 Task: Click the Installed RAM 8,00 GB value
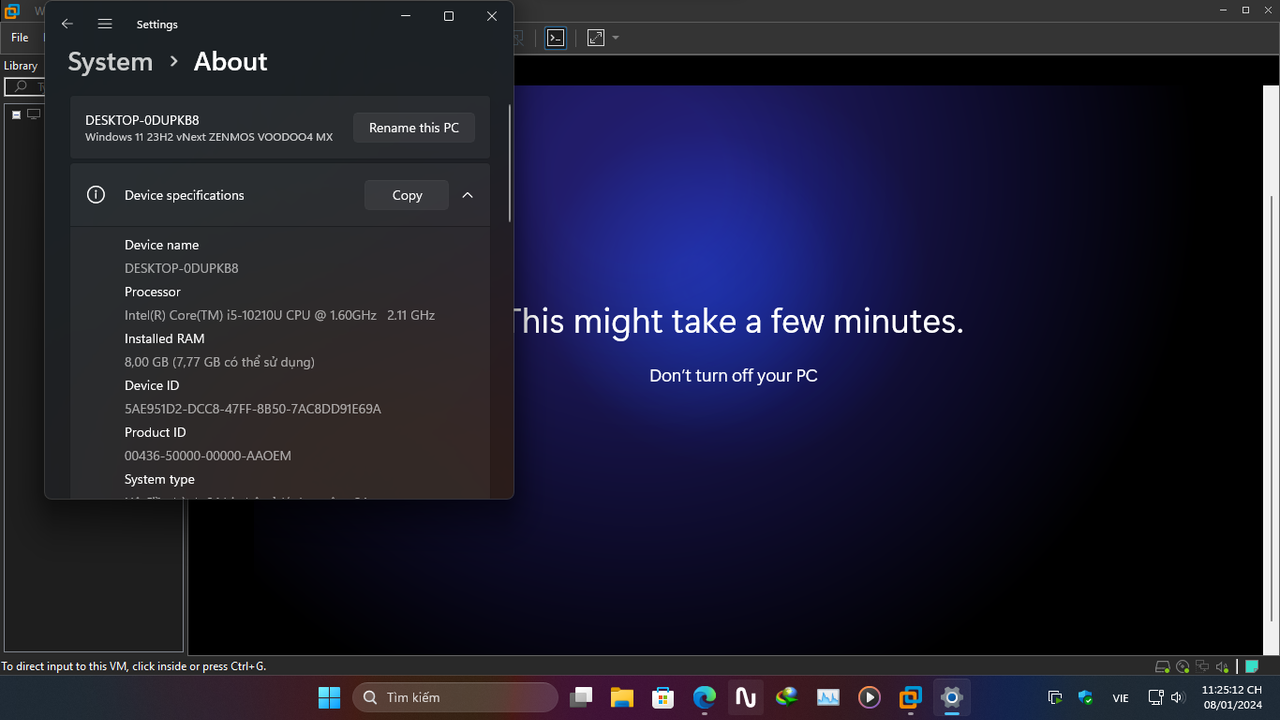click(219, 362)
